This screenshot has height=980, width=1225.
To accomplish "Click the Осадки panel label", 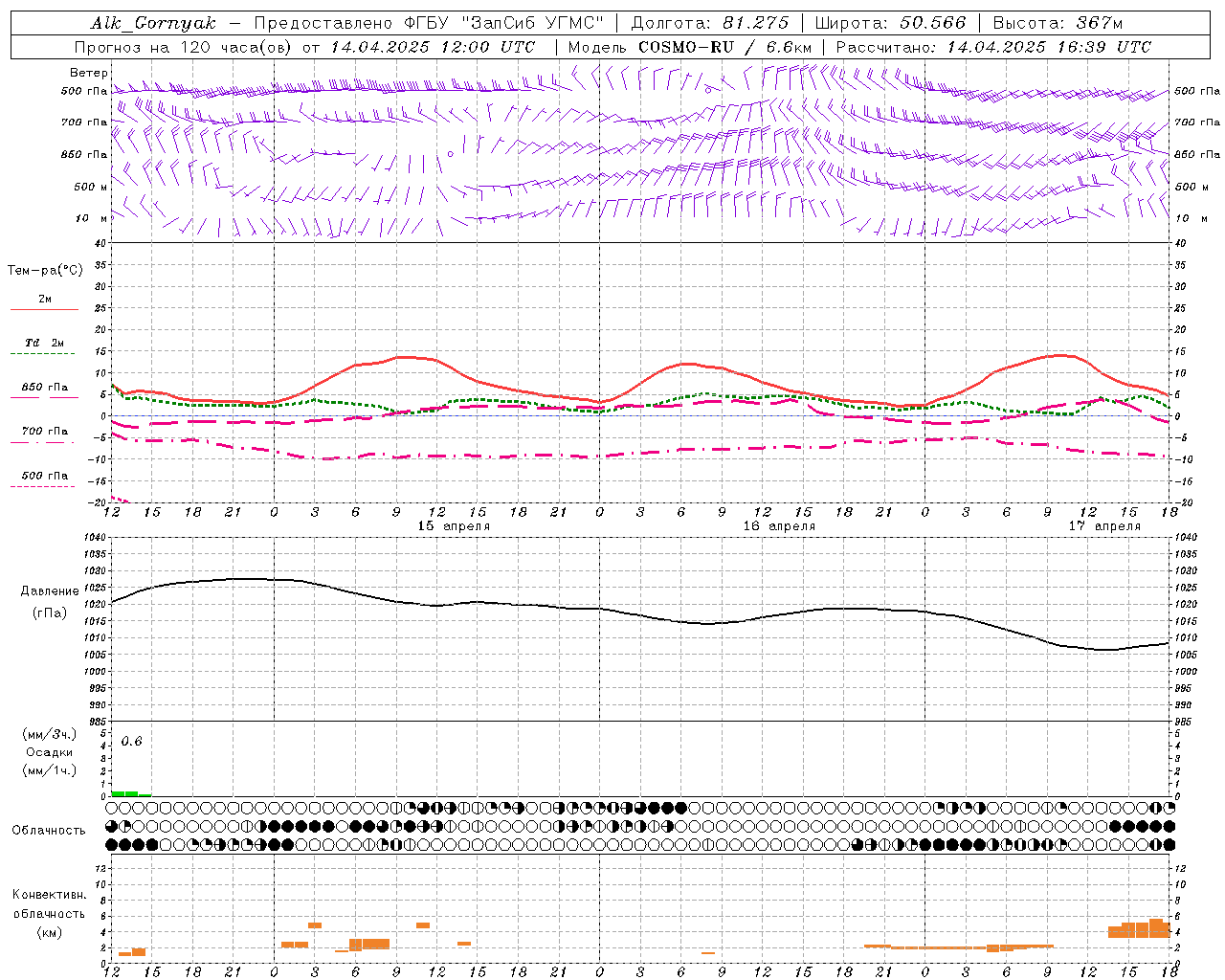I will (x=50, y=752).
